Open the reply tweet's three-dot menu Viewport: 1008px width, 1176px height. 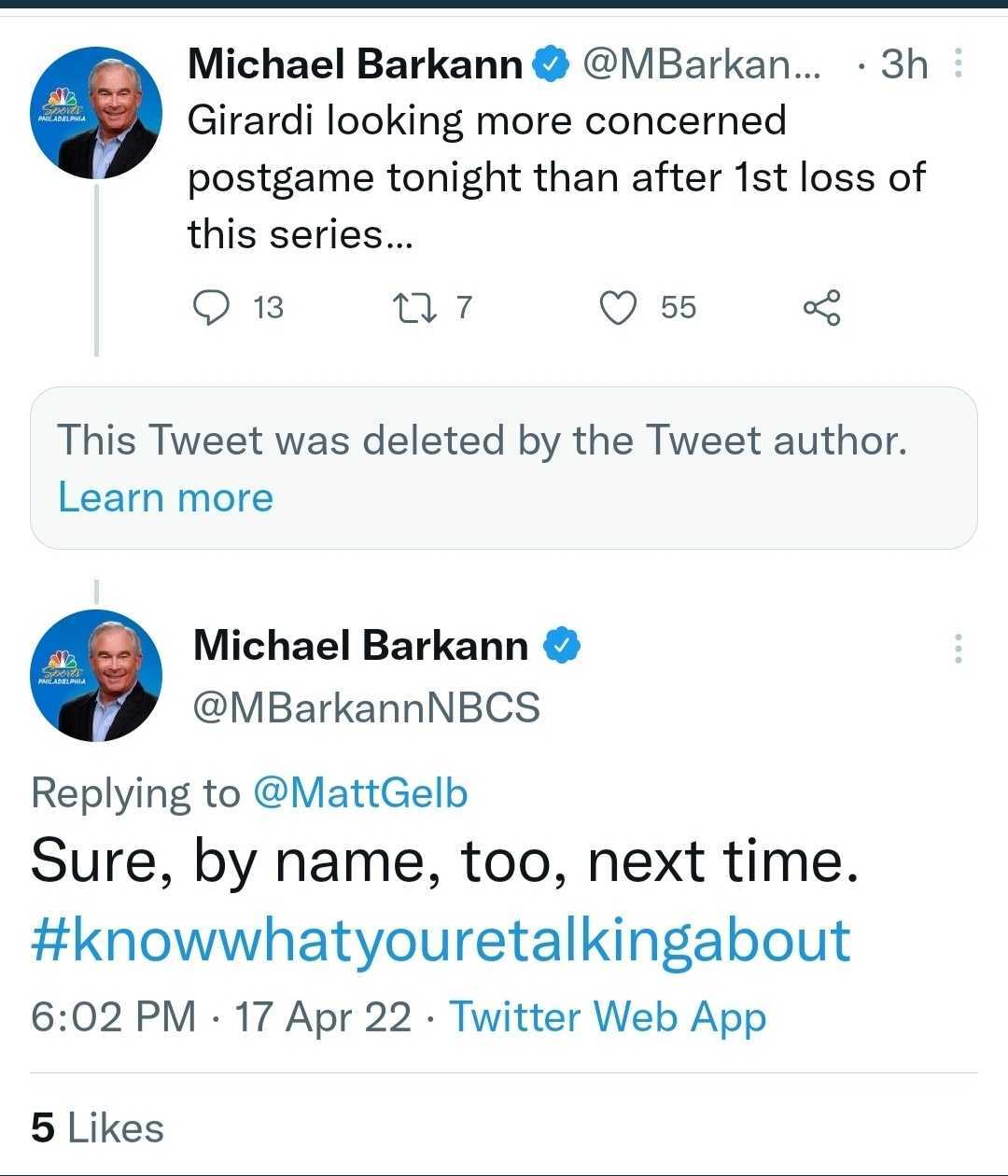point(958,649)
